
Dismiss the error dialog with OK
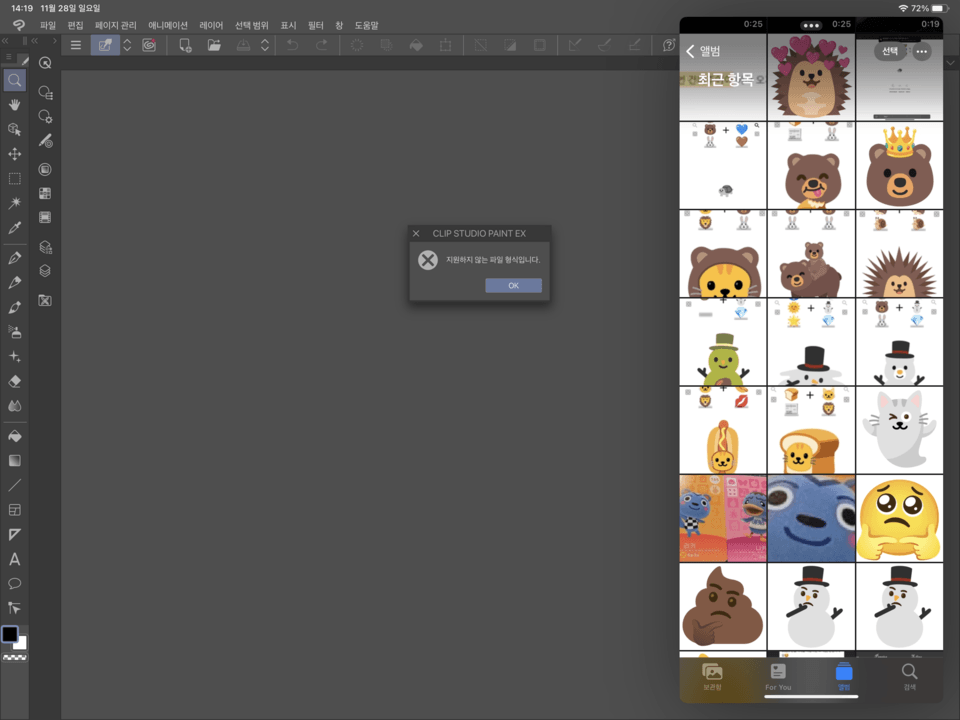click(513, 285)
